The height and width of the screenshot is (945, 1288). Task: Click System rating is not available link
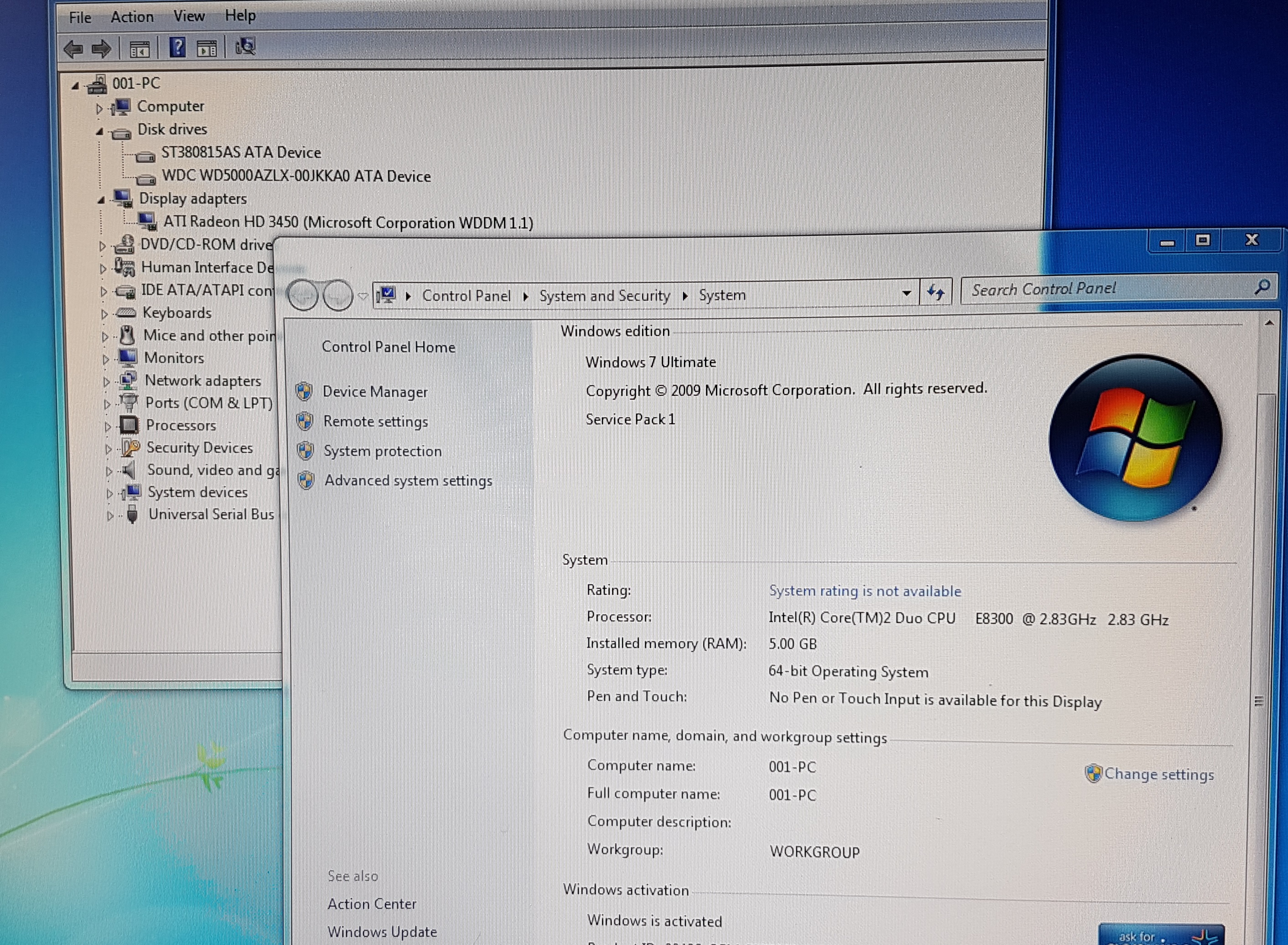pos(864,591)
